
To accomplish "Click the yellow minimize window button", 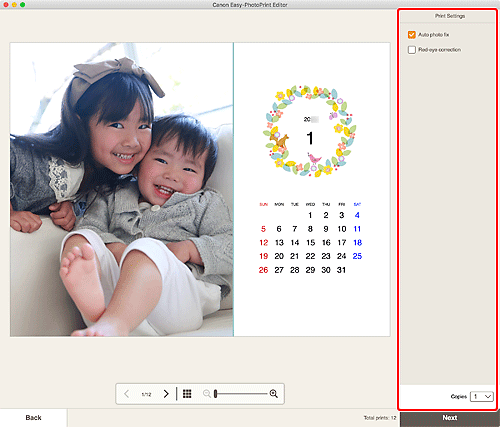I will point(14,5).
